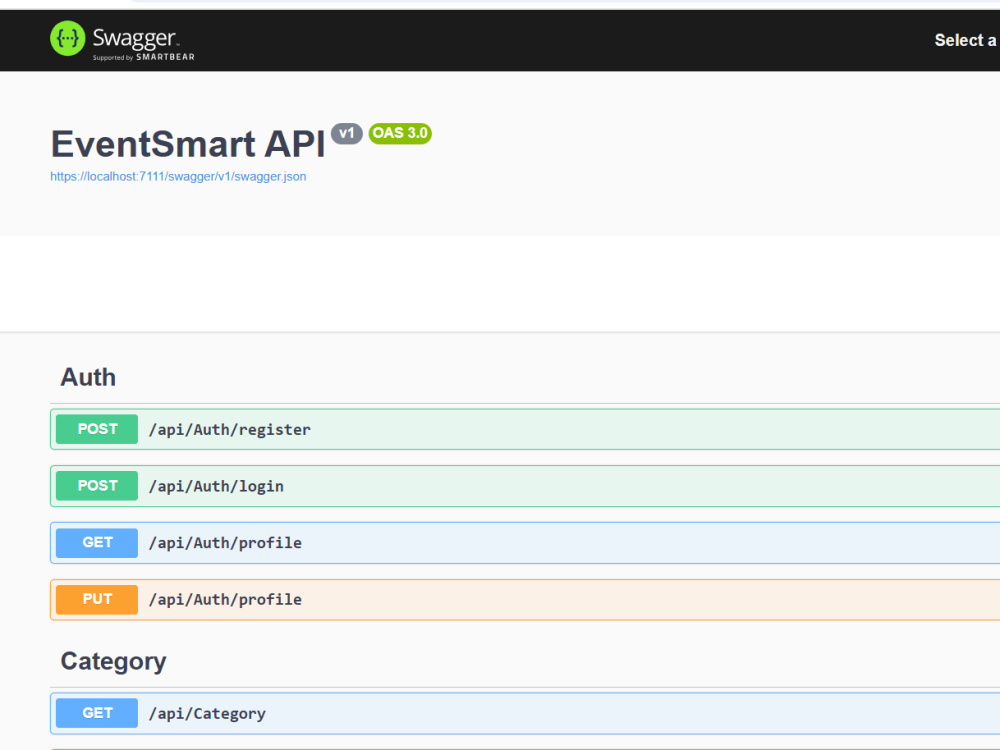Click the Supported by SMARTBEAR text

pyautogui.click(x=143, y=57)
